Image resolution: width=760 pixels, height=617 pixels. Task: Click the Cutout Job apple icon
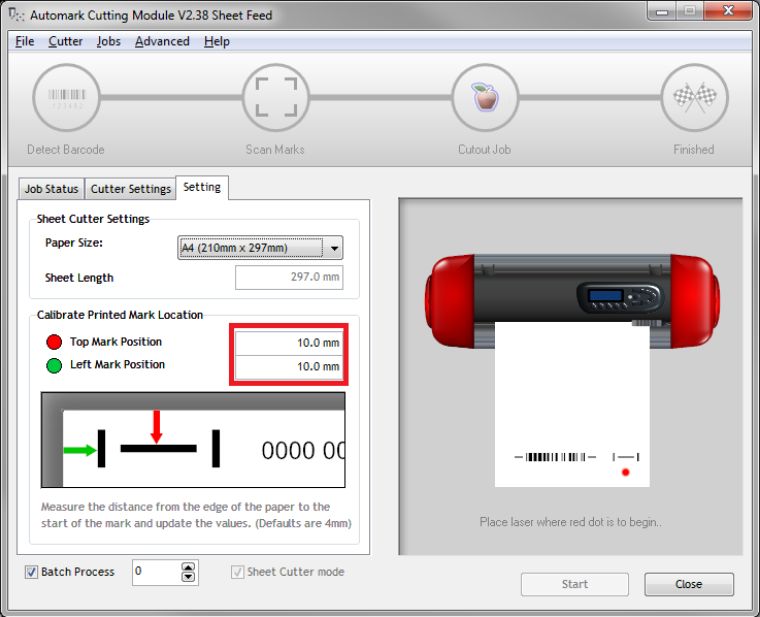[484, 98]
